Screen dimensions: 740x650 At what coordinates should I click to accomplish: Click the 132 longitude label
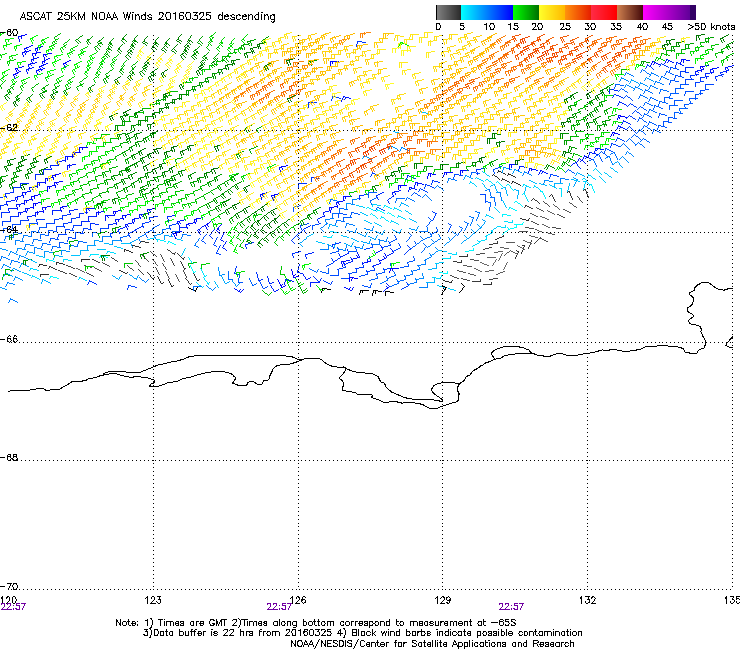pyautogui.click(x=588, y=600)
